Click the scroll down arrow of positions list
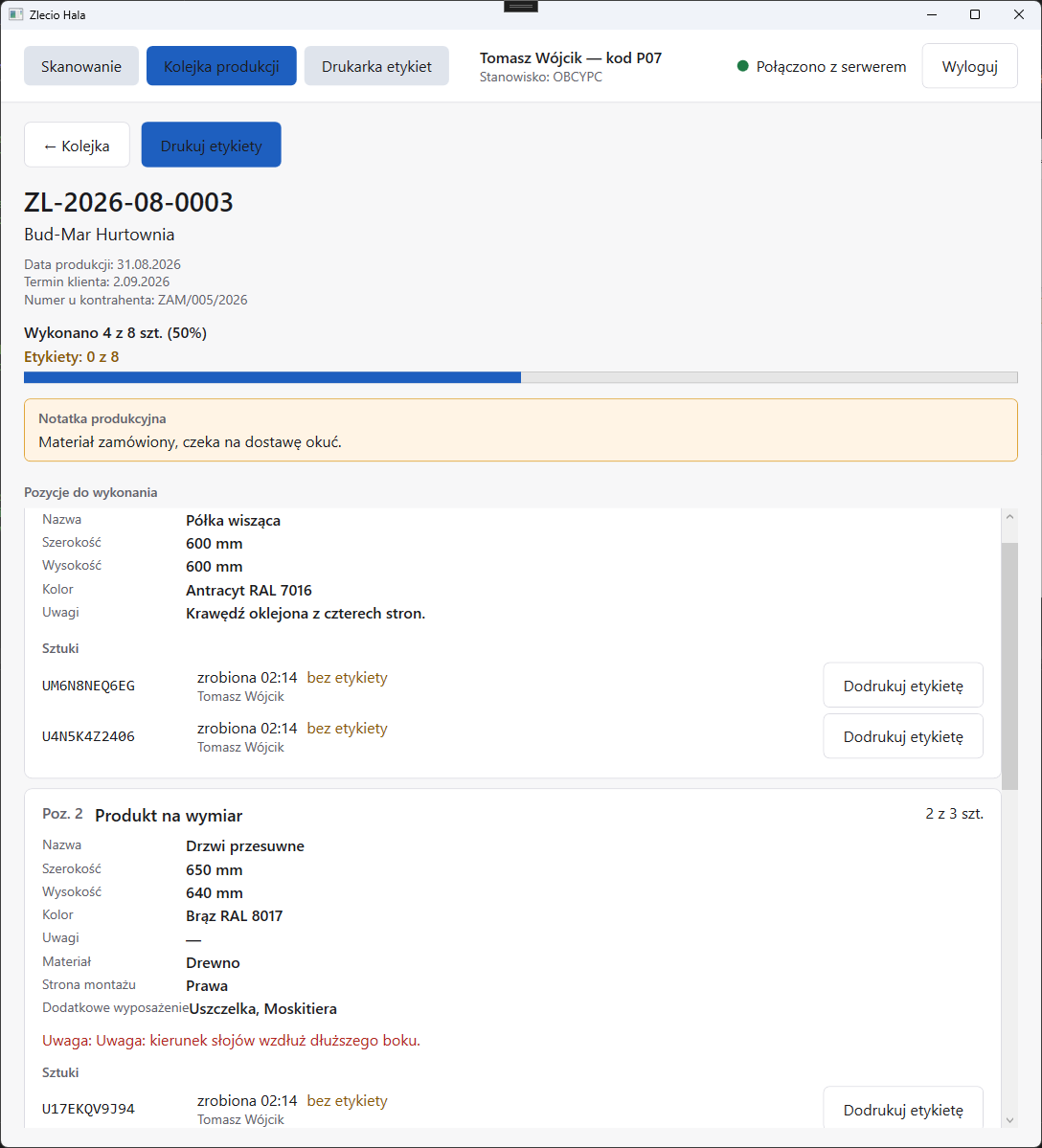This screenshot has height=1148, width=1042. [x=1009, y=1120]
